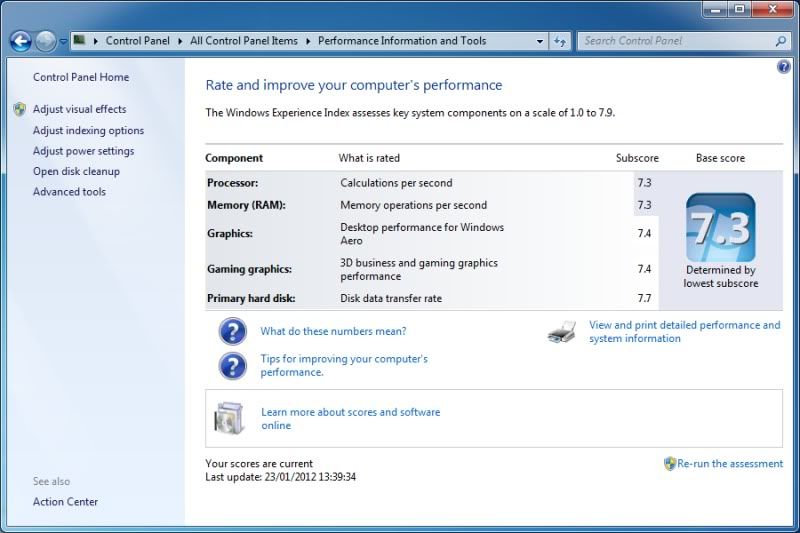Open Action Center under See also
The image size is (800, 533).
click(x=65, y=502)
